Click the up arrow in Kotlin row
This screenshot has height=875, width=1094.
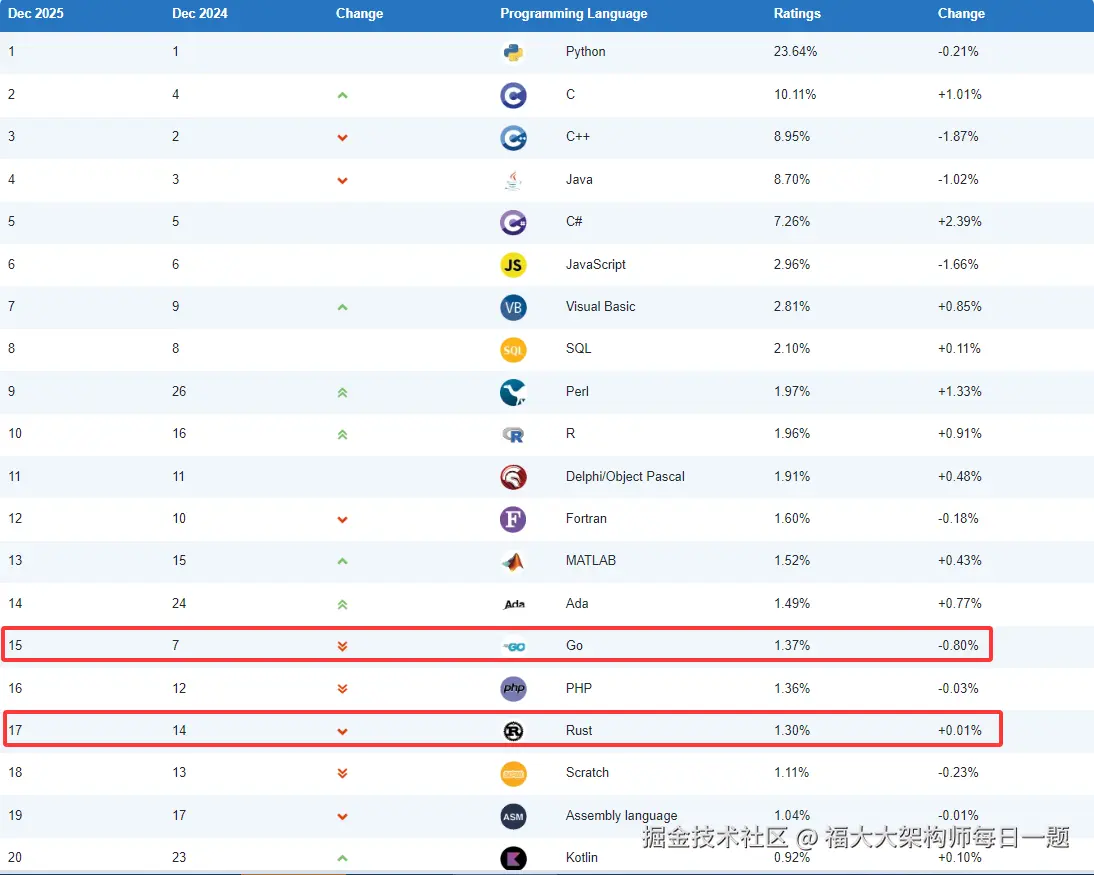pos(342,859)
